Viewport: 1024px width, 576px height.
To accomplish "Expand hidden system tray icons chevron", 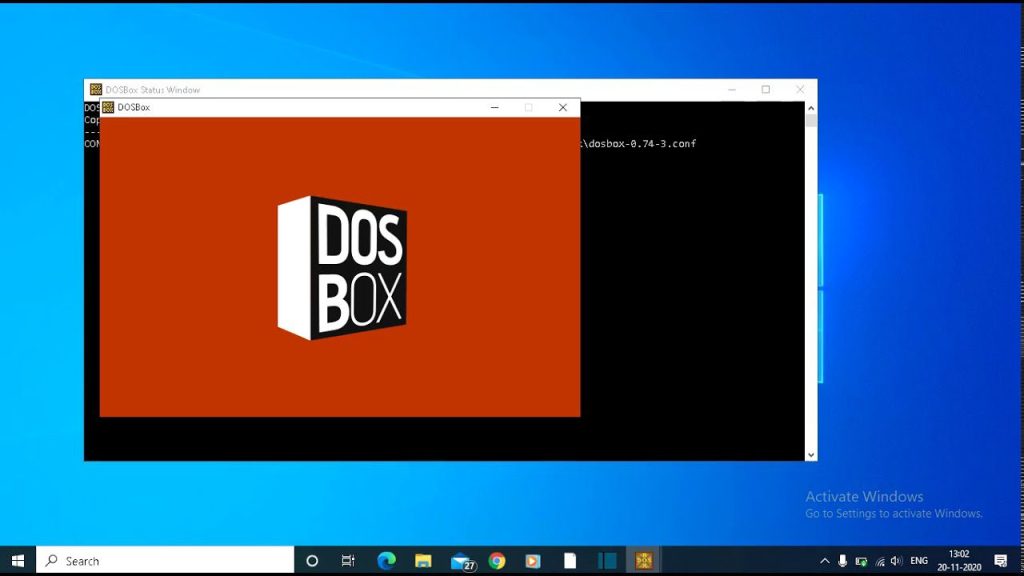I will point(825,561).
